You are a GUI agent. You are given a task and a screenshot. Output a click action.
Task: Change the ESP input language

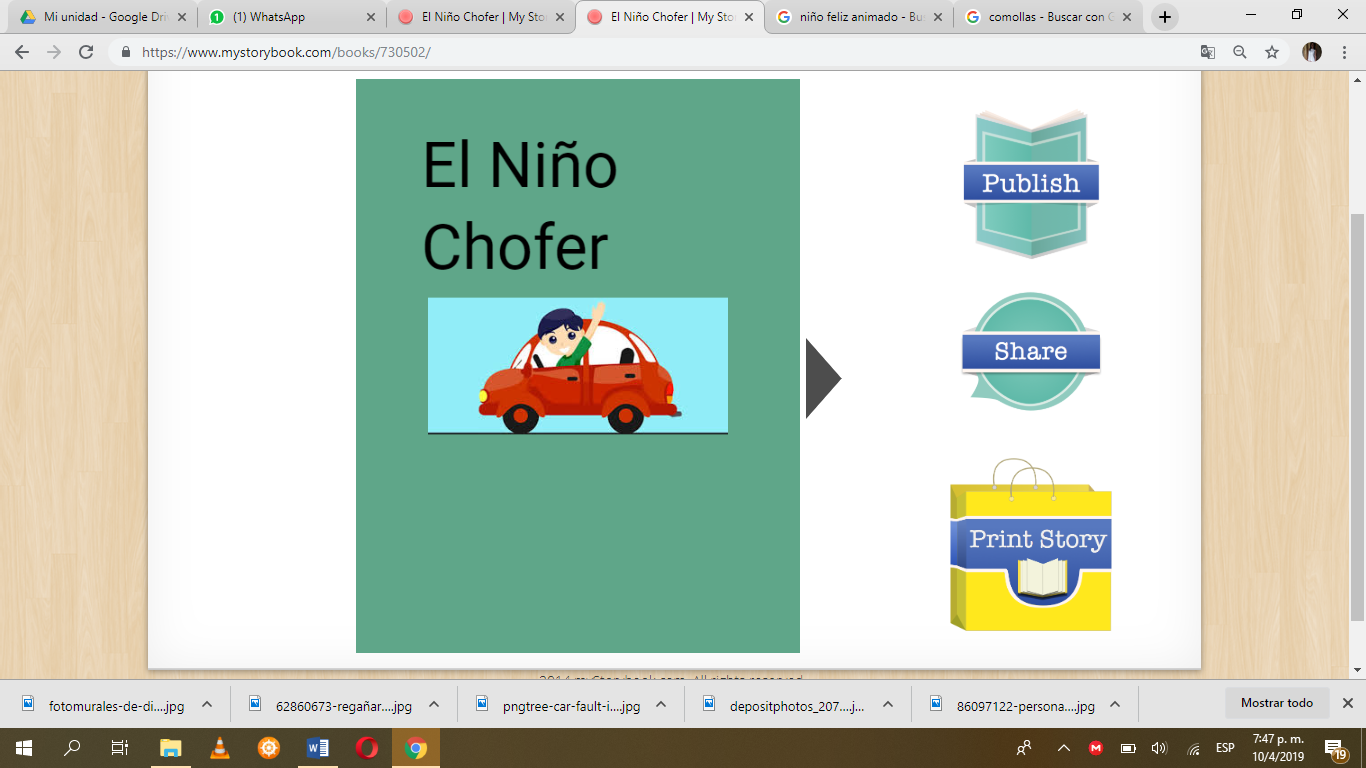(x=1225, y=748)
